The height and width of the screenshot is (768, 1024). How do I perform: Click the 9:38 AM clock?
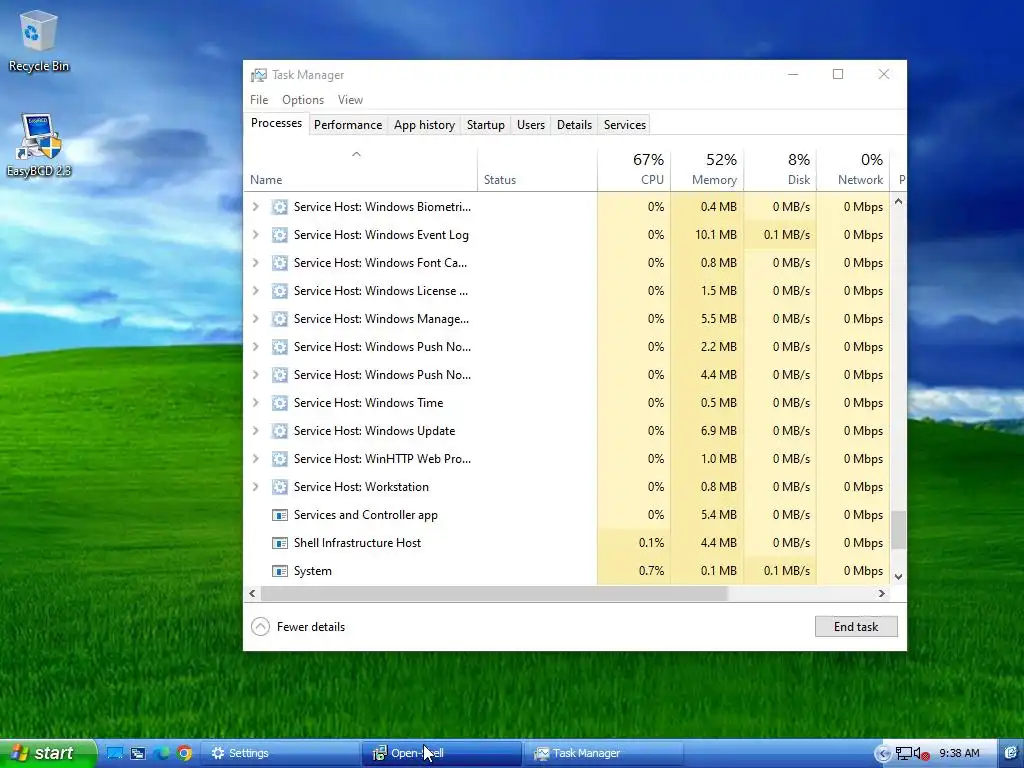tap(959, 754)
